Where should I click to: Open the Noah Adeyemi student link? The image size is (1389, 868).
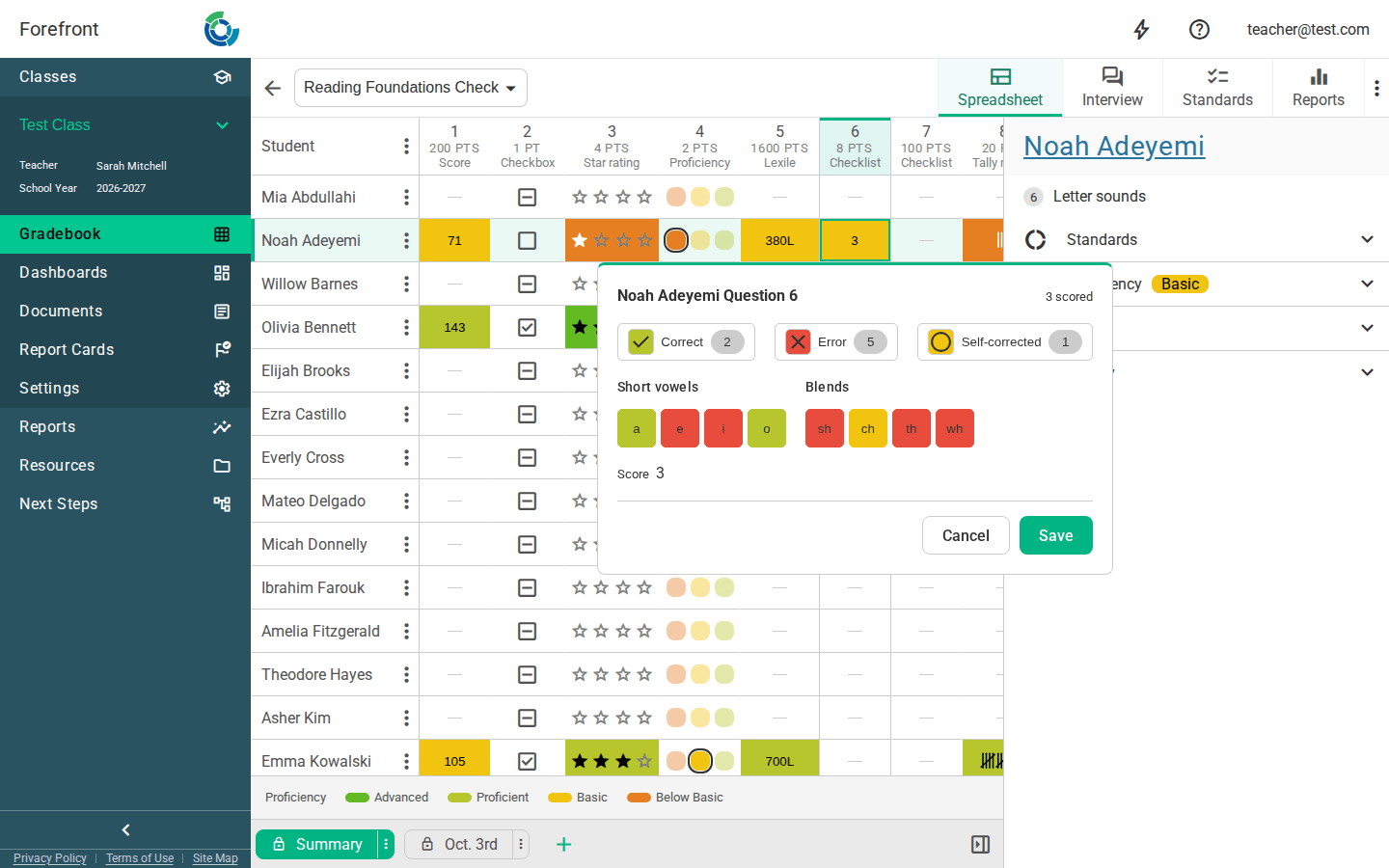[1114, 146]
